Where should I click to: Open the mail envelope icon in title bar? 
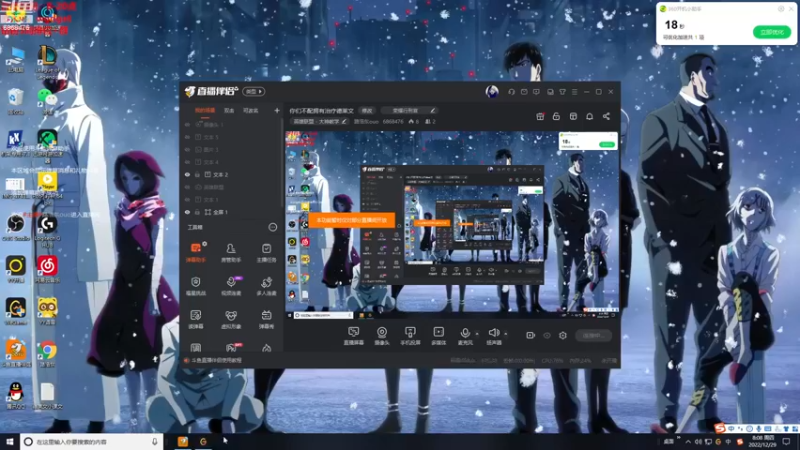pyautogui.click(x=524, y=92)
